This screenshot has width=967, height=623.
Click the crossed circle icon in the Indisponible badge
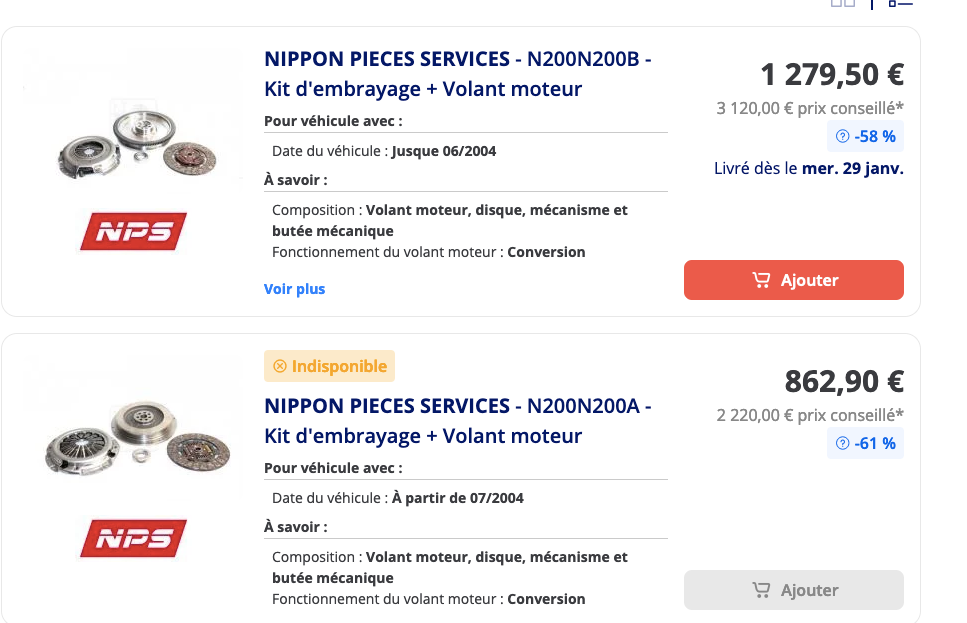click(280, 366)
